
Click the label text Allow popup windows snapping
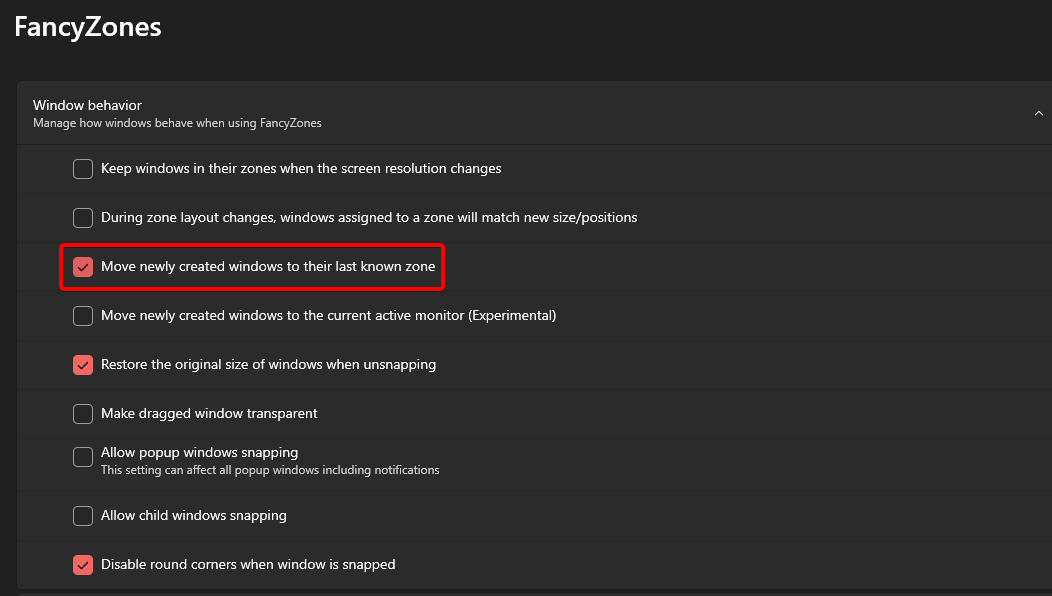199,451
